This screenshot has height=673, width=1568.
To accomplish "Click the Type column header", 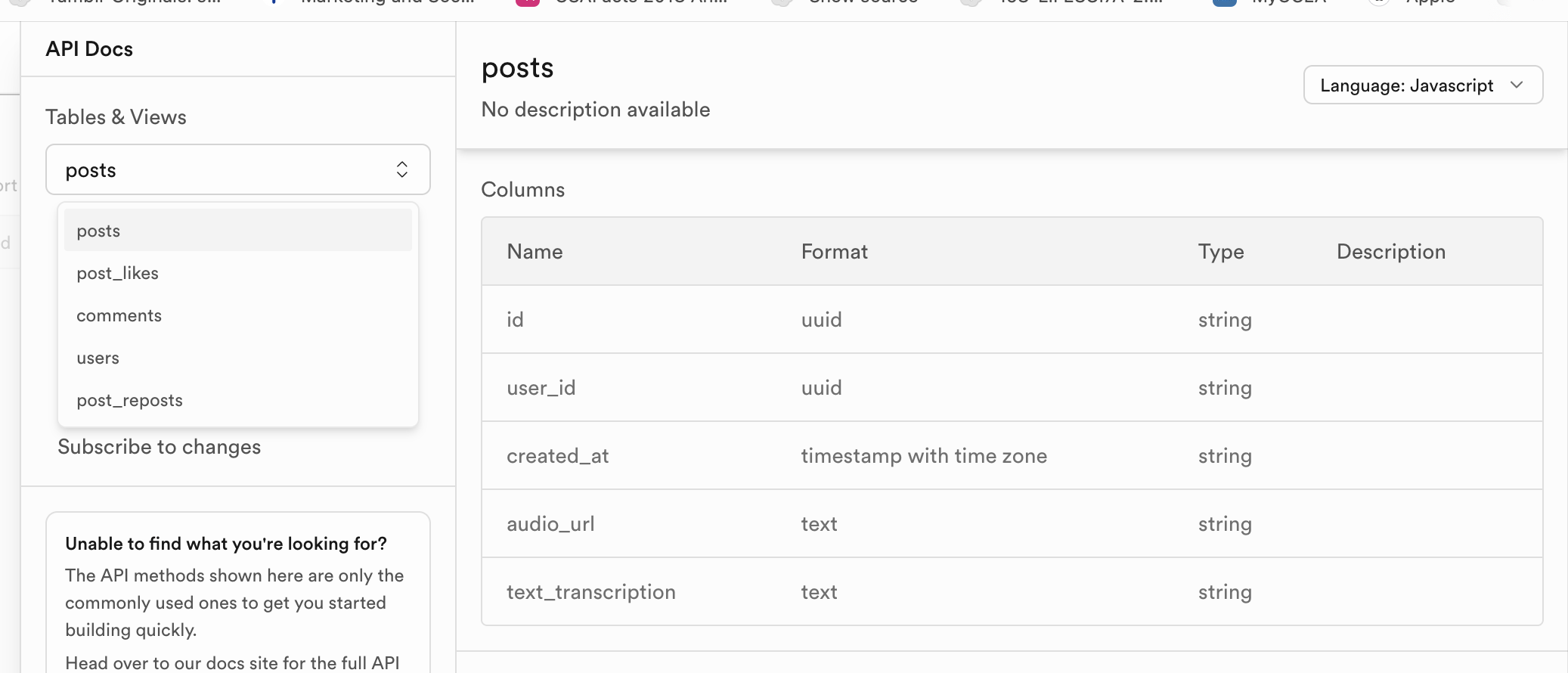I will pos(1220,252).
